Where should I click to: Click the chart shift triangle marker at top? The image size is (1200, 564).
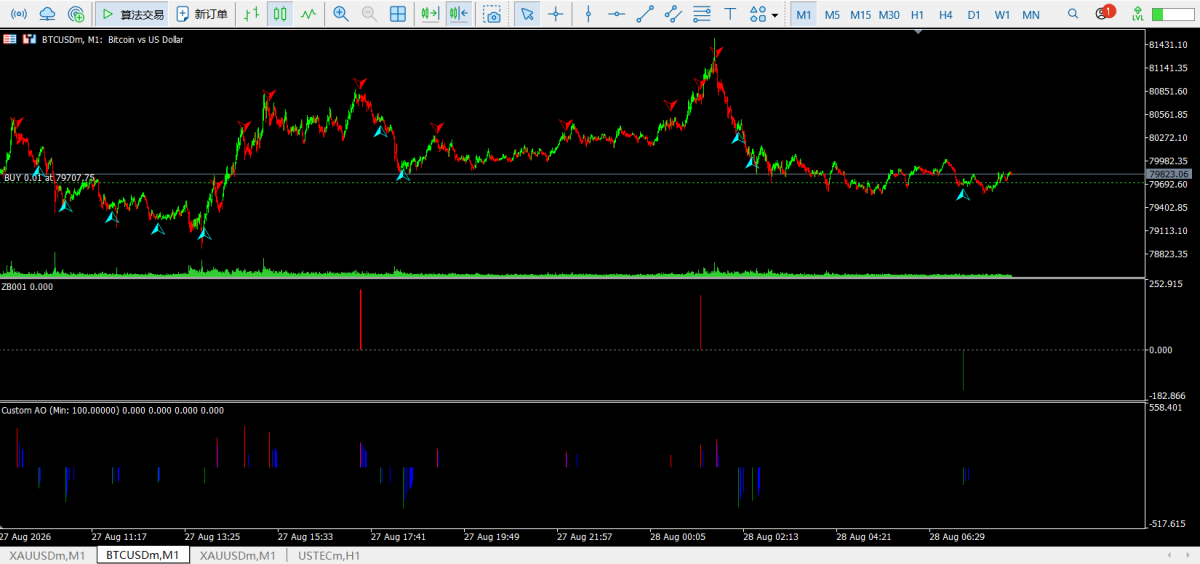tap(920, 32)
